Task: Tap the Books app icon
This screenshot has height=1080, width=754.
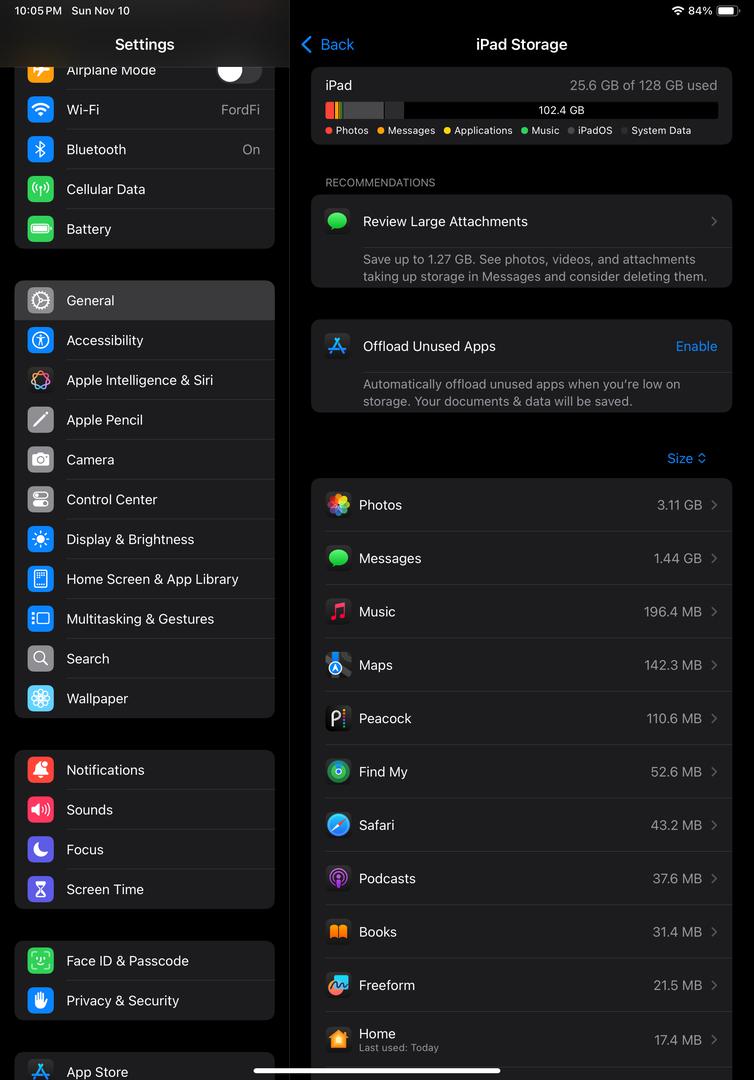Action: [x=338, y=932]
